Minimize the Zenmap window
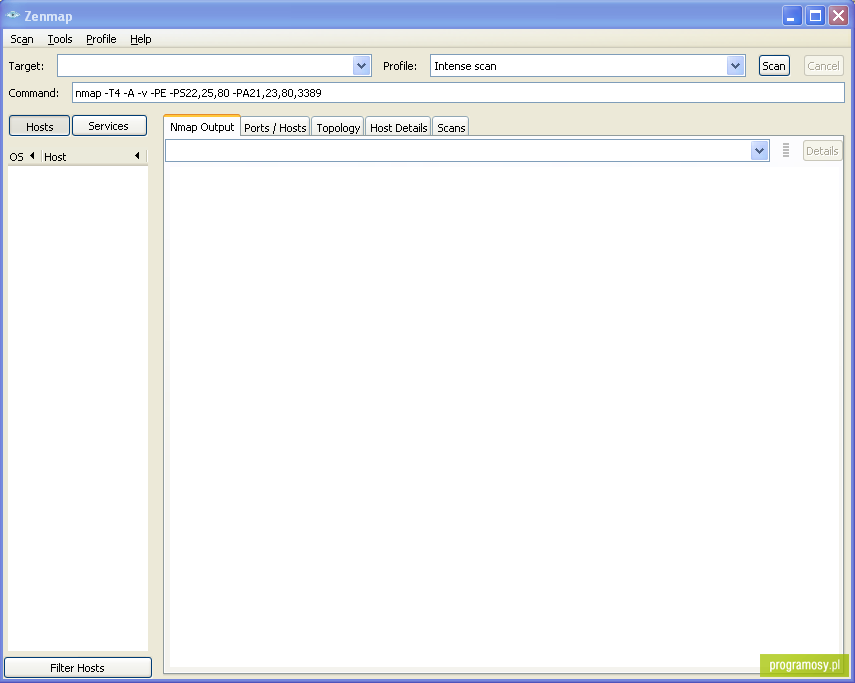The image size is (855, 683). pos(791,16)
